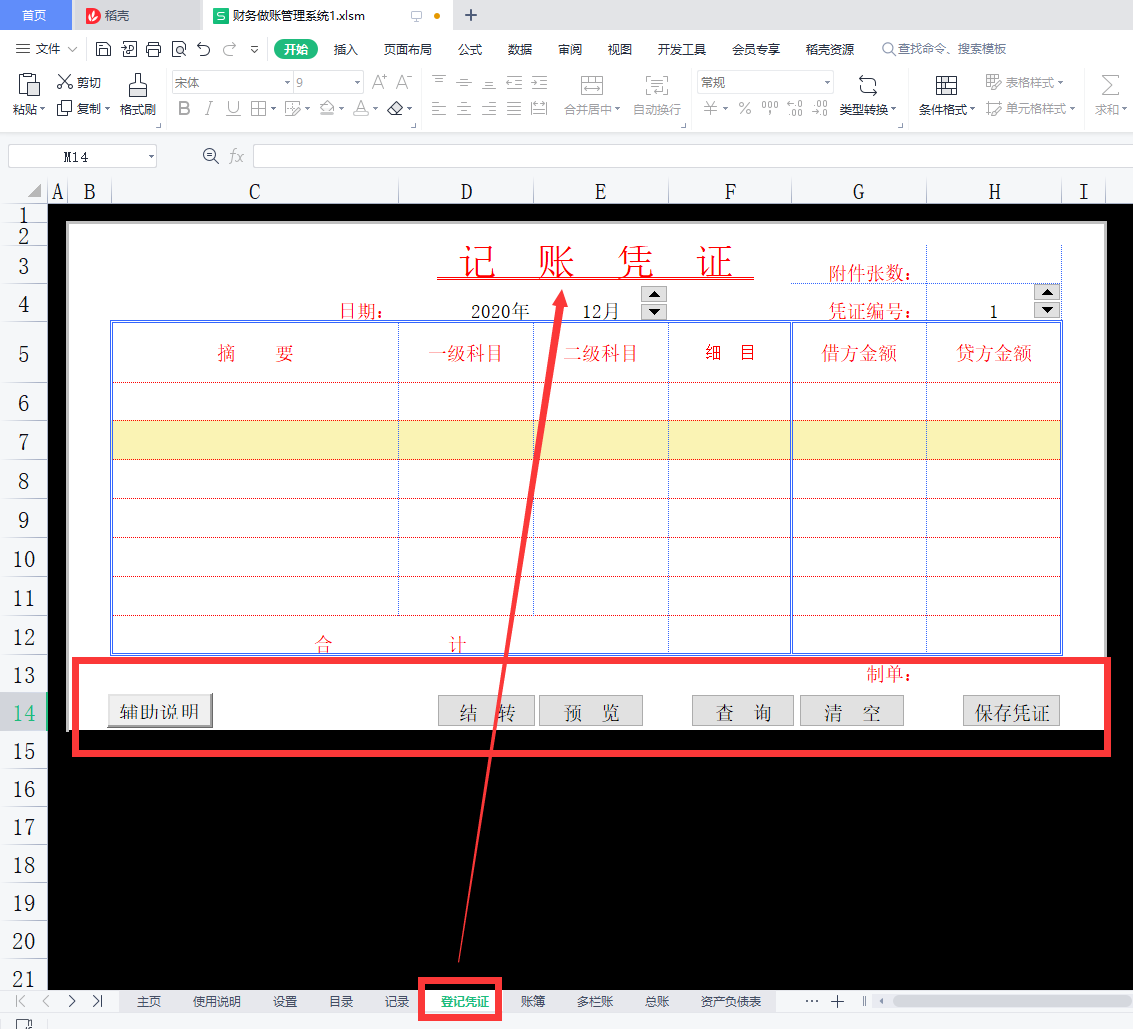Screen dimensions: 1133x1029
Task: Redo the last undone action
Action: (229, 49)
